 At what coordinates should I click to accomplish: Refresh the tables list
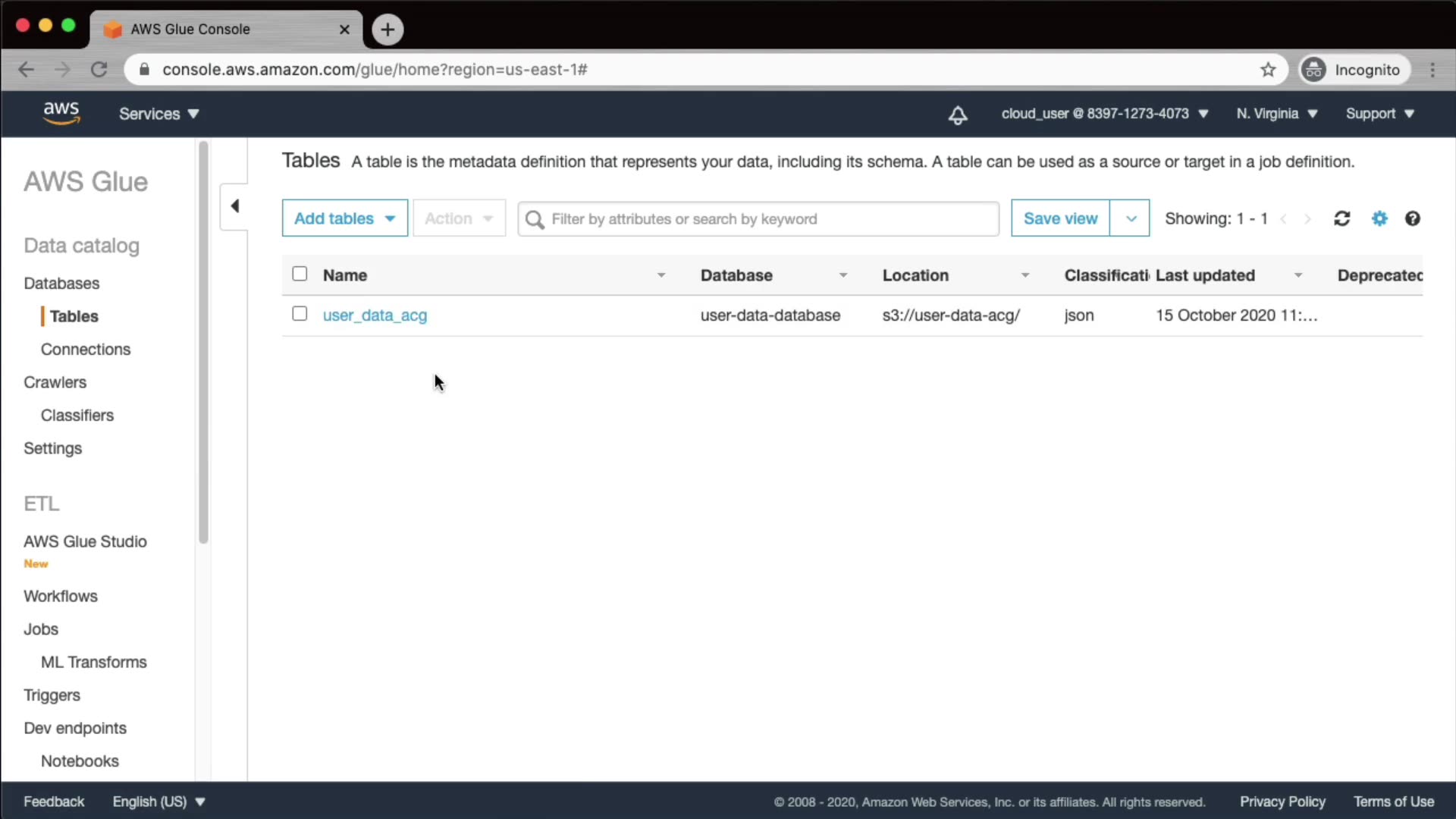pos(1341,218)
